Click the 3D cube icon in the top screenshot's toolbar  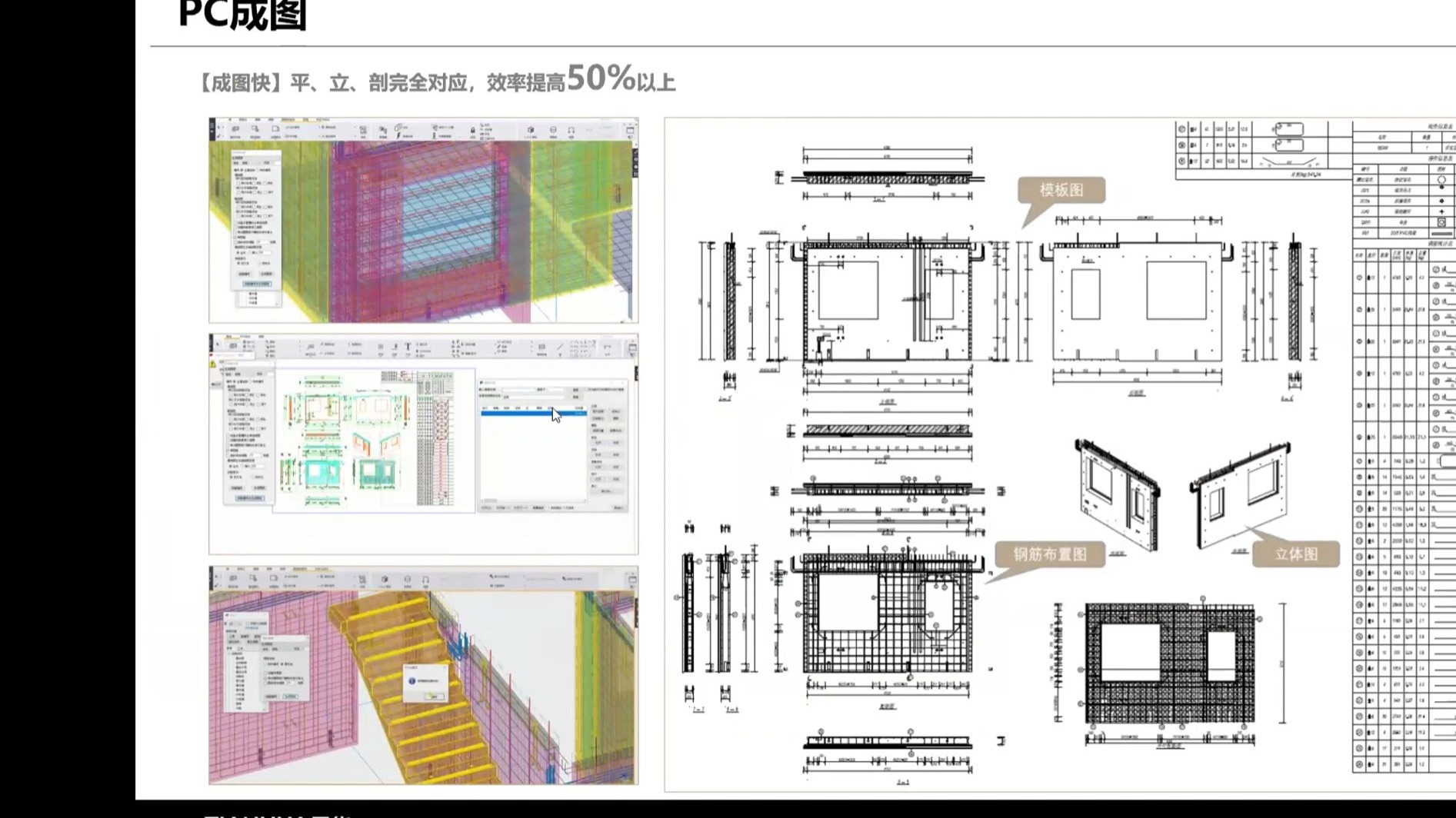pyautogui.click(x=531, y=129)
